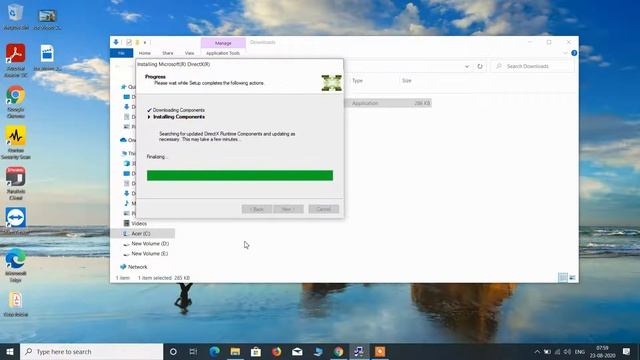Open File Explorer from the taskbar
Image resolution: width=640 pixels, height=360 pixels.
(235, 351)
